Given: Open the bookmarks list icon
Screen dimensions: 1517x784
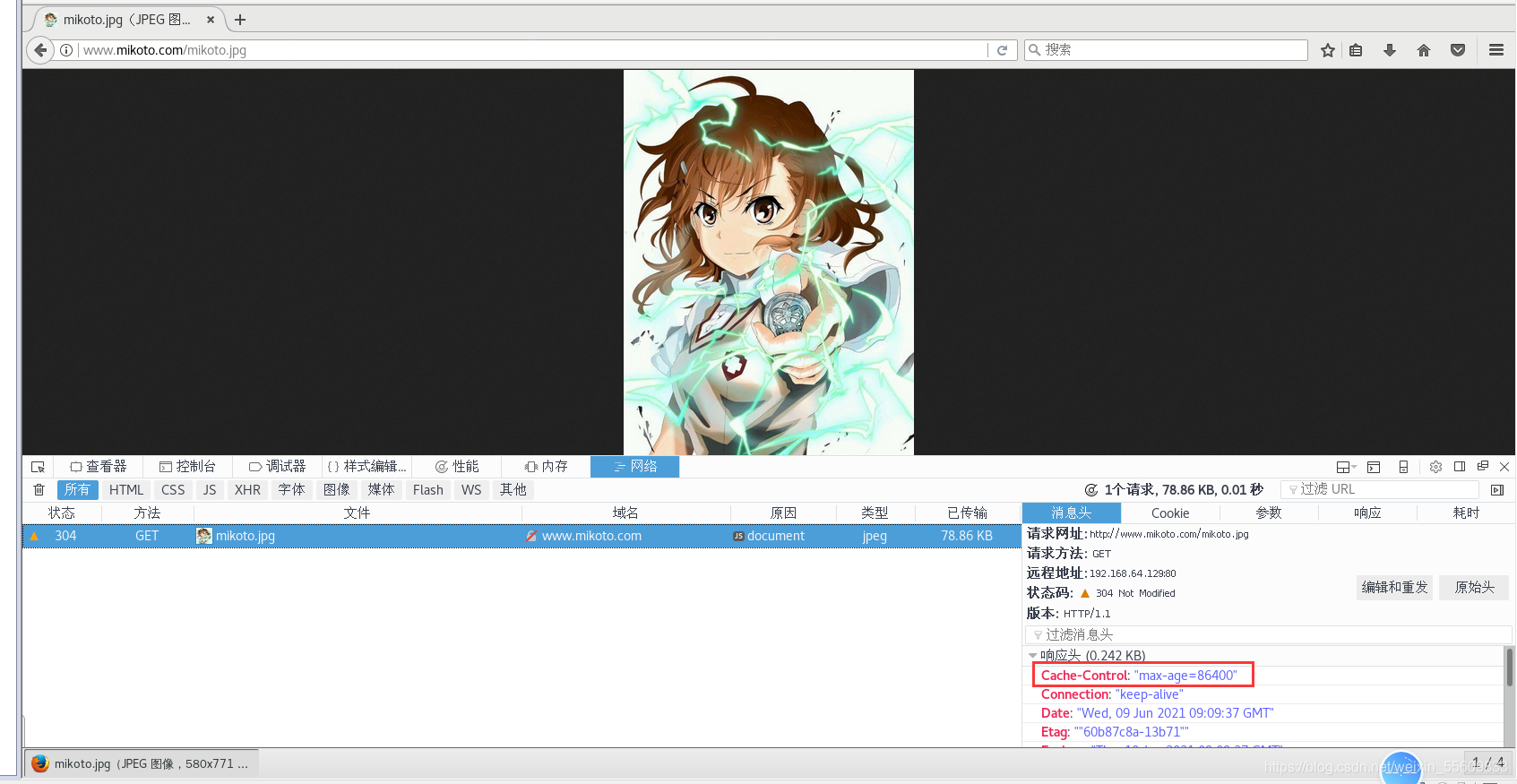Looking at the screenshot, I should pyautogui.click(x=1356, y=50).
